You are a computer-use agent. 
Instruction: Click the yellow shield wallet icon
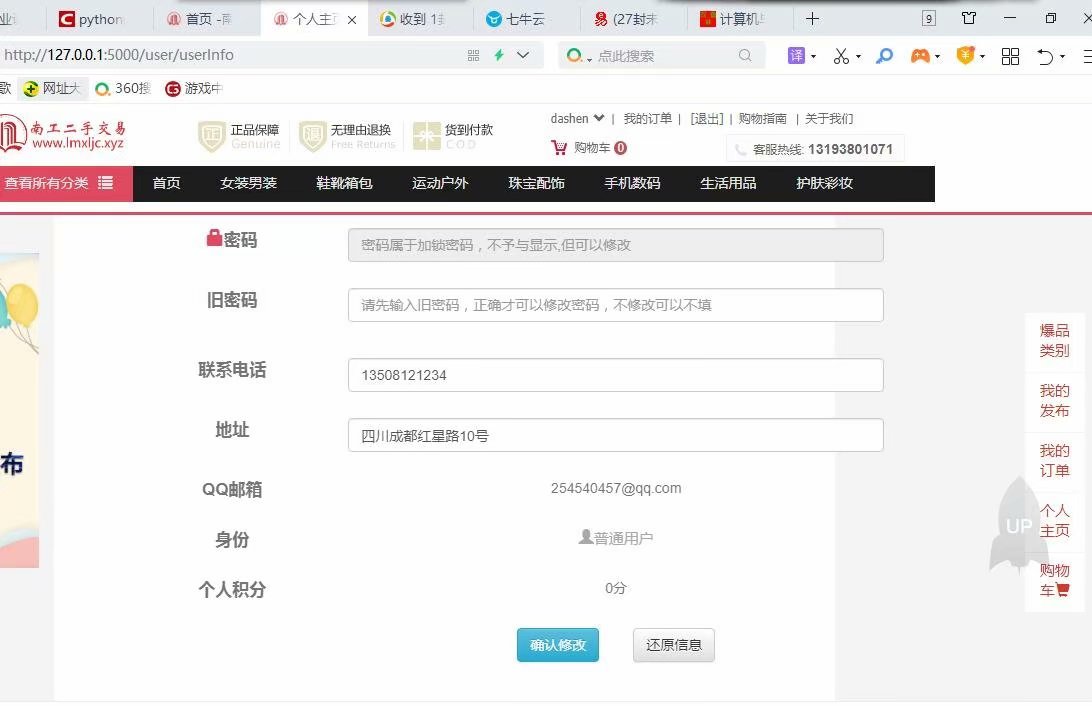point(965,55)
